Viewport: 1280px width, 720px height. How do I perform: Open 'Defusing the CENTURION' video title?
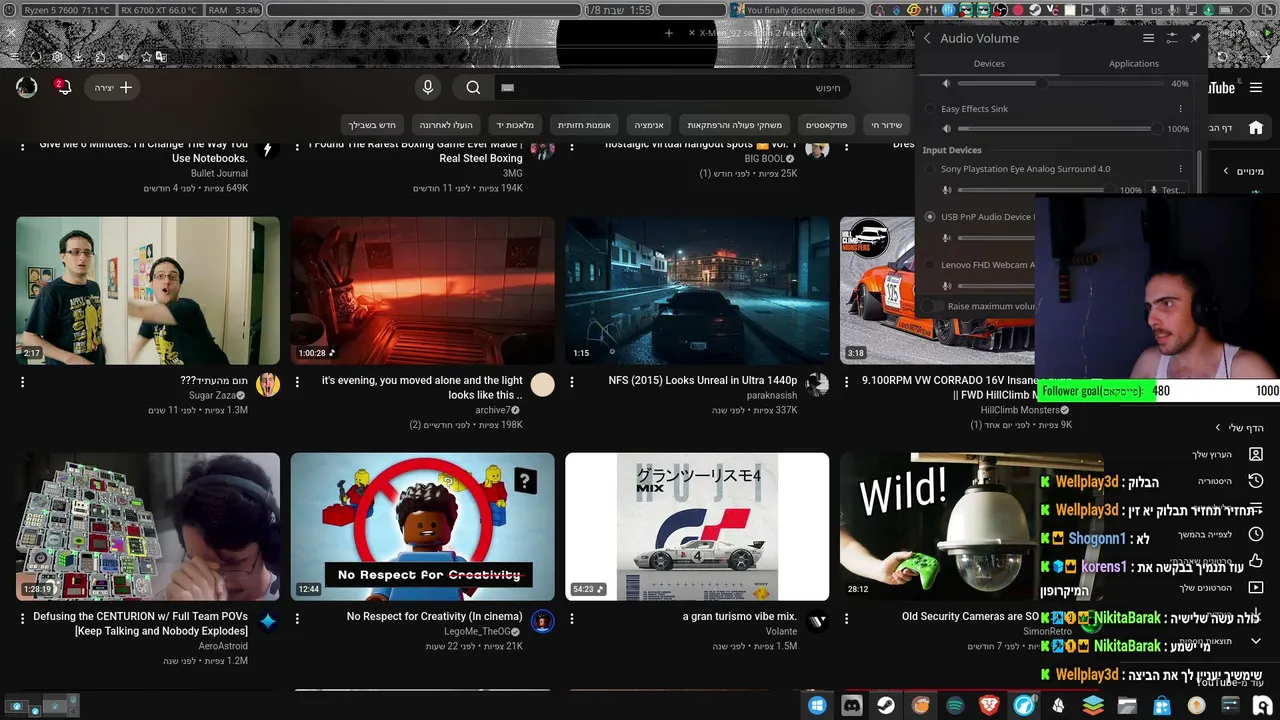(140, 624)
